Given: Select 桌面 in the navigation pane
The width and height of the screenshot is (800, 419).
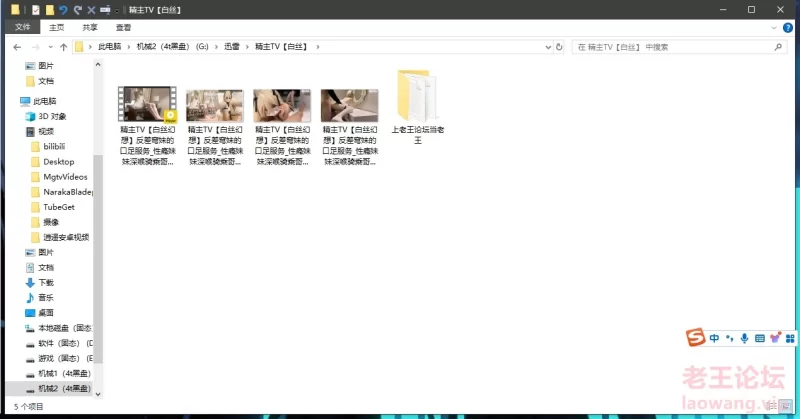Looking at the screenshot, I should pos(39,313).
